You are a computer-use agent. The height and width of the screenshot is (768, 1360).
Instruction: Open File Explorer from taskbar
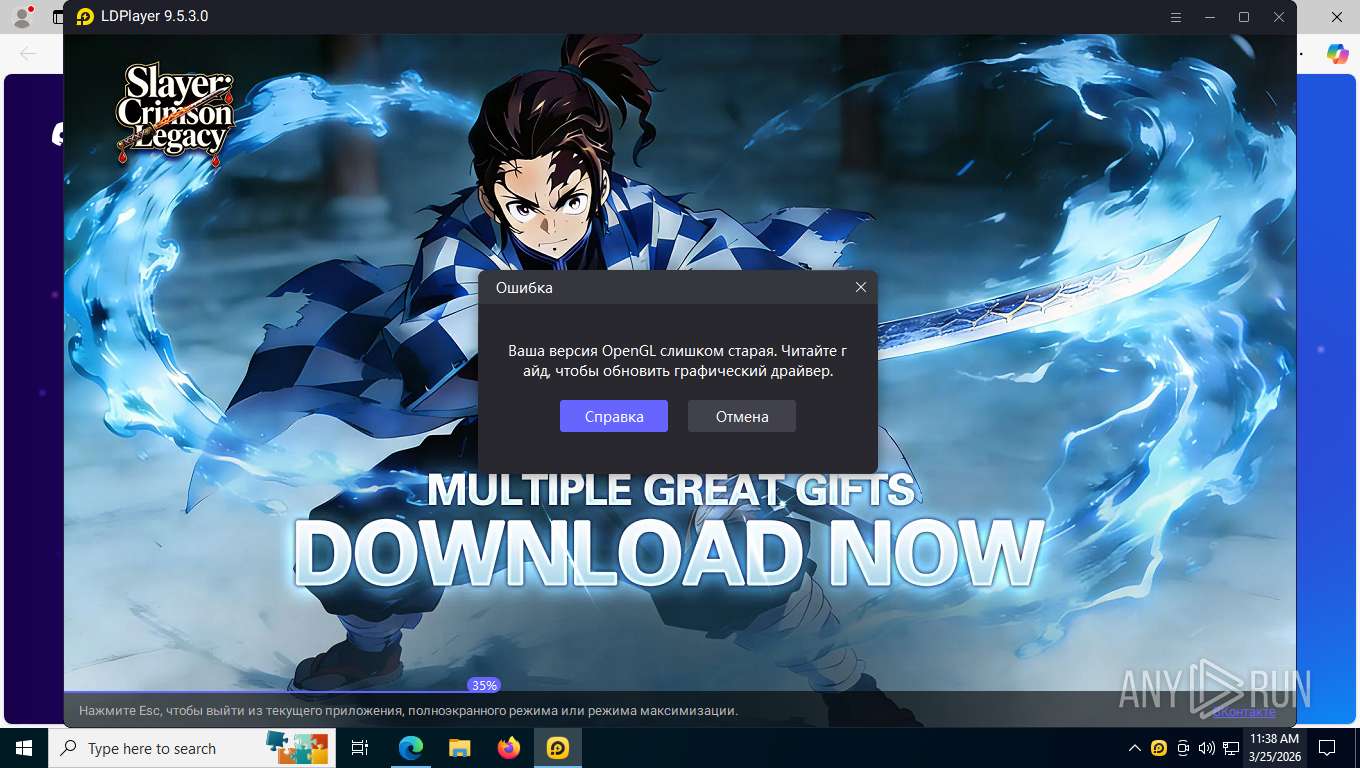pyautogui.click(x=459, y=748)
